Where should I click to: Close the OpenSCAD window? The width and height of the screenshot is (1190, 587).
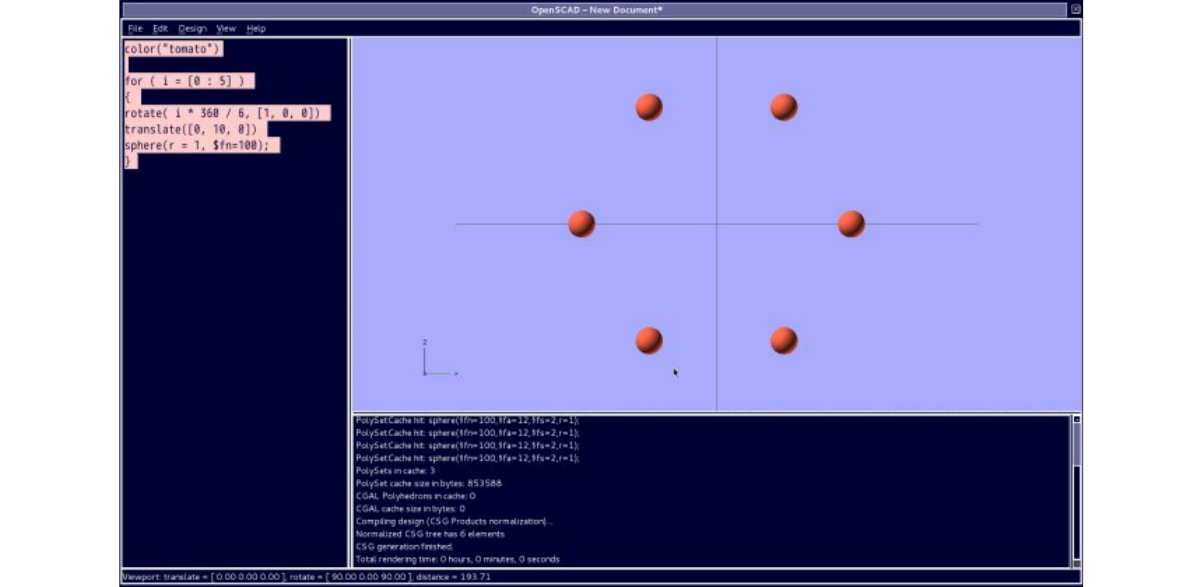tap(1075, 9)
